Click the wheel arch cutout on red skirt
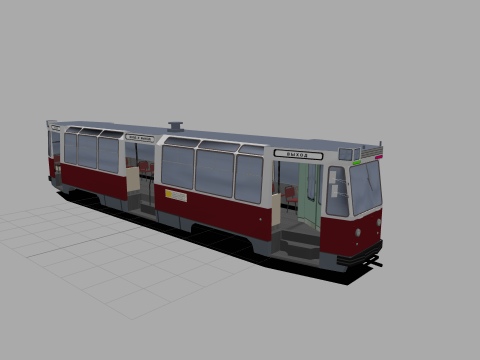 pyautogui.click(x=220, y=234)
